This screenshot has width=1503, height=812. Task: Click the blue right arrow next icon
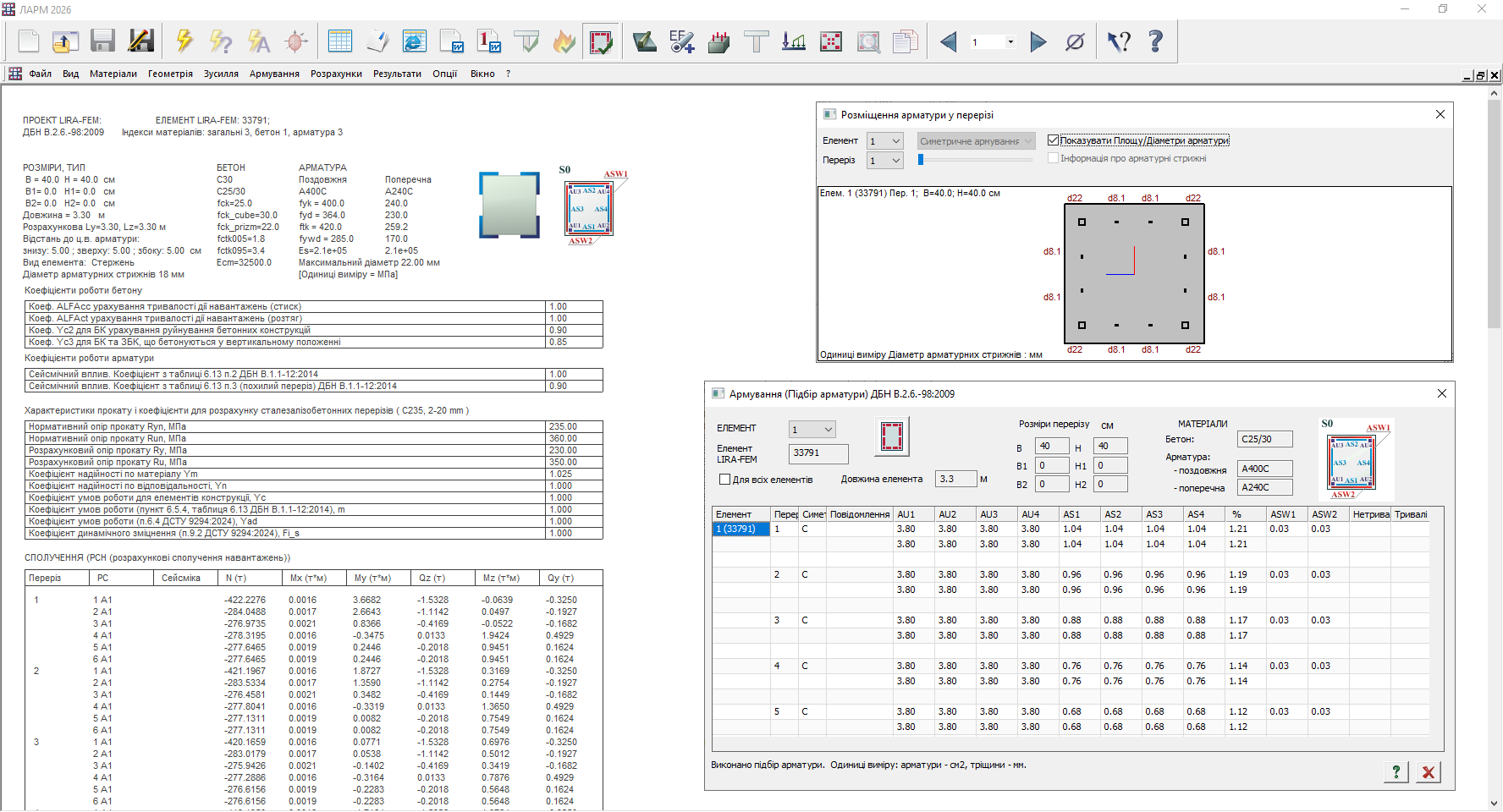[1038, 41]
